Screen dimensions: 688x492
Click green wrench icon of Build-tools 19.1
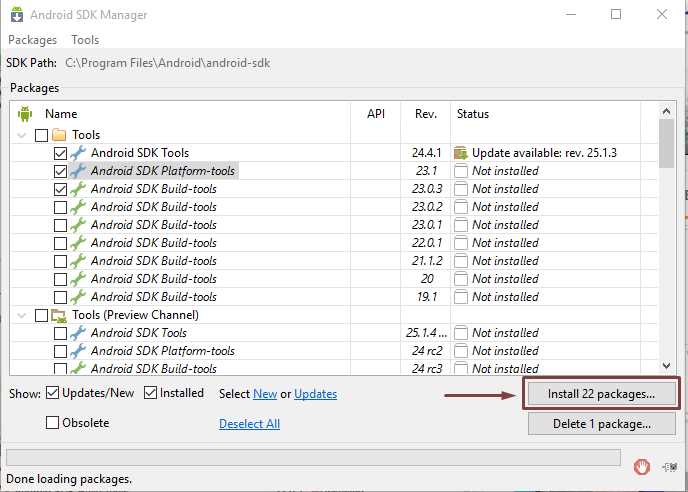point(78,297)
